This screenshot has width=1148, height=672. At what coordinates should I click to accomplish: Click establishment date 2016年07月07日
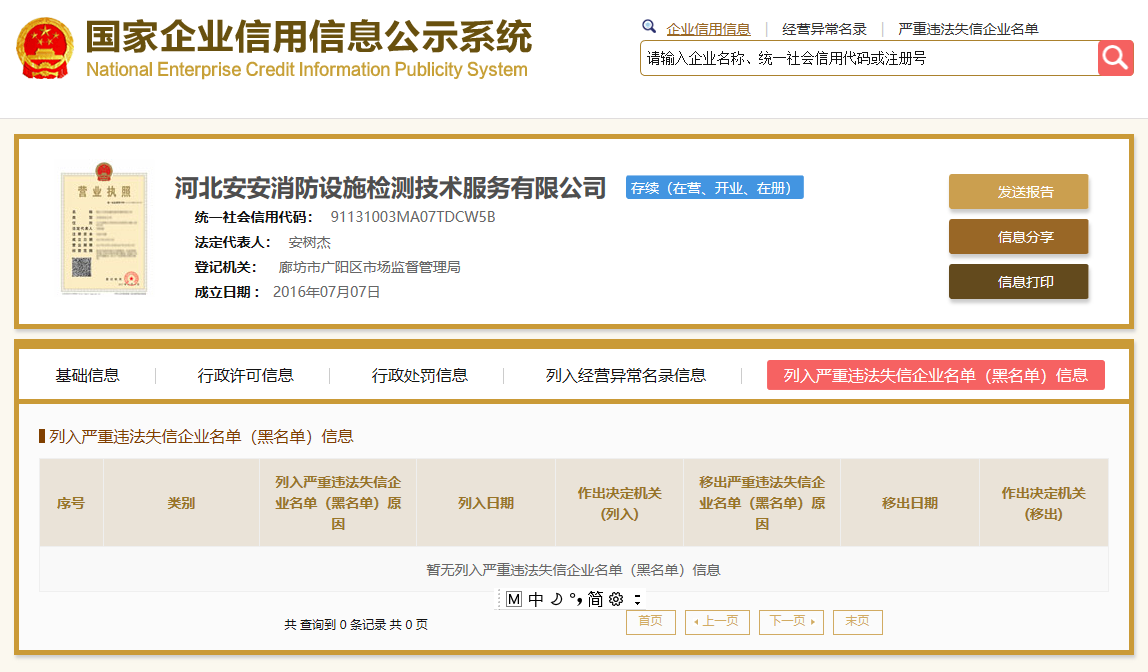(x=327, y=292)
